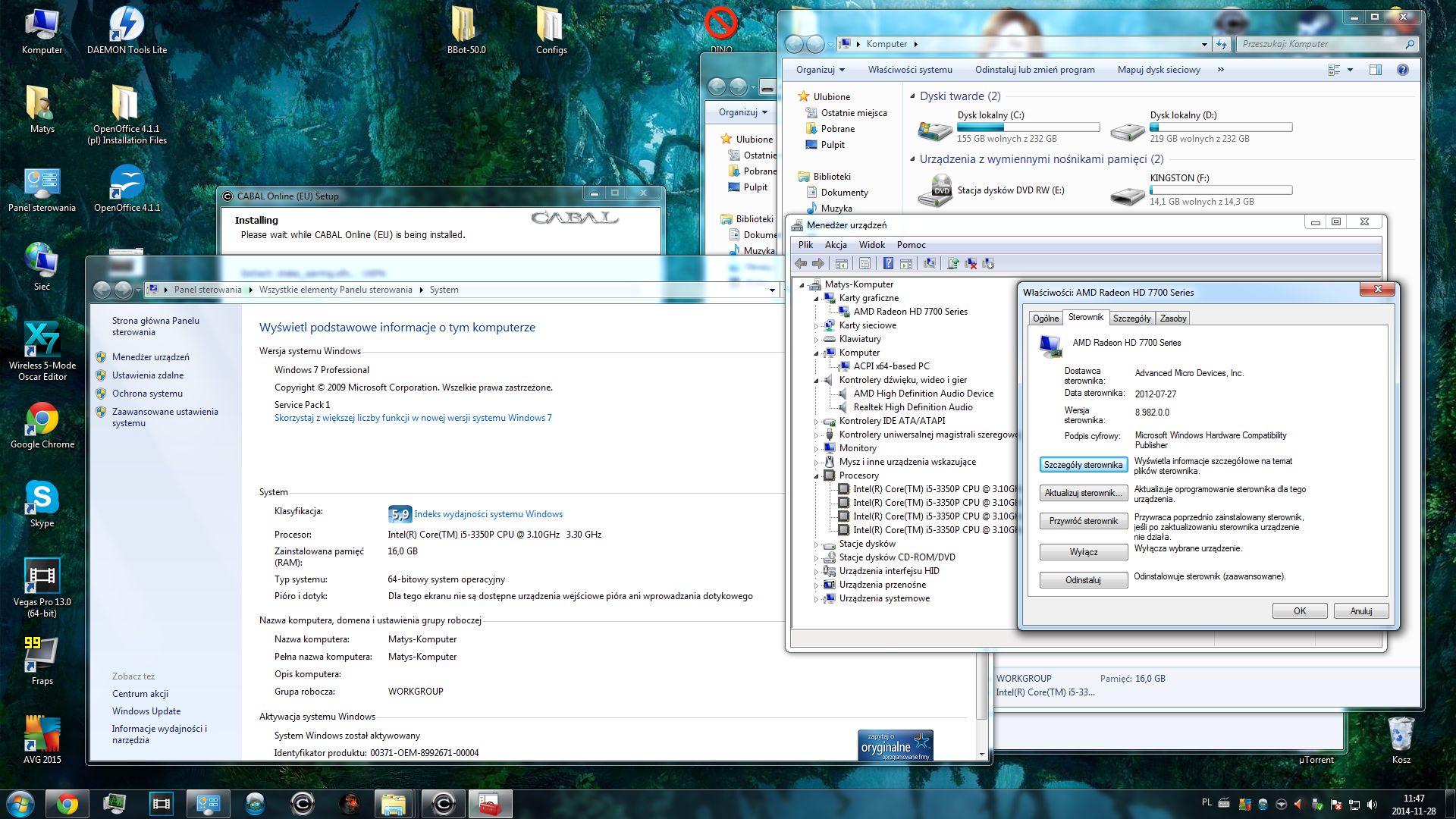The image size is (1456, 819).
Task: Click the volume speaker icon in system tray
Action: (1372, 804)
